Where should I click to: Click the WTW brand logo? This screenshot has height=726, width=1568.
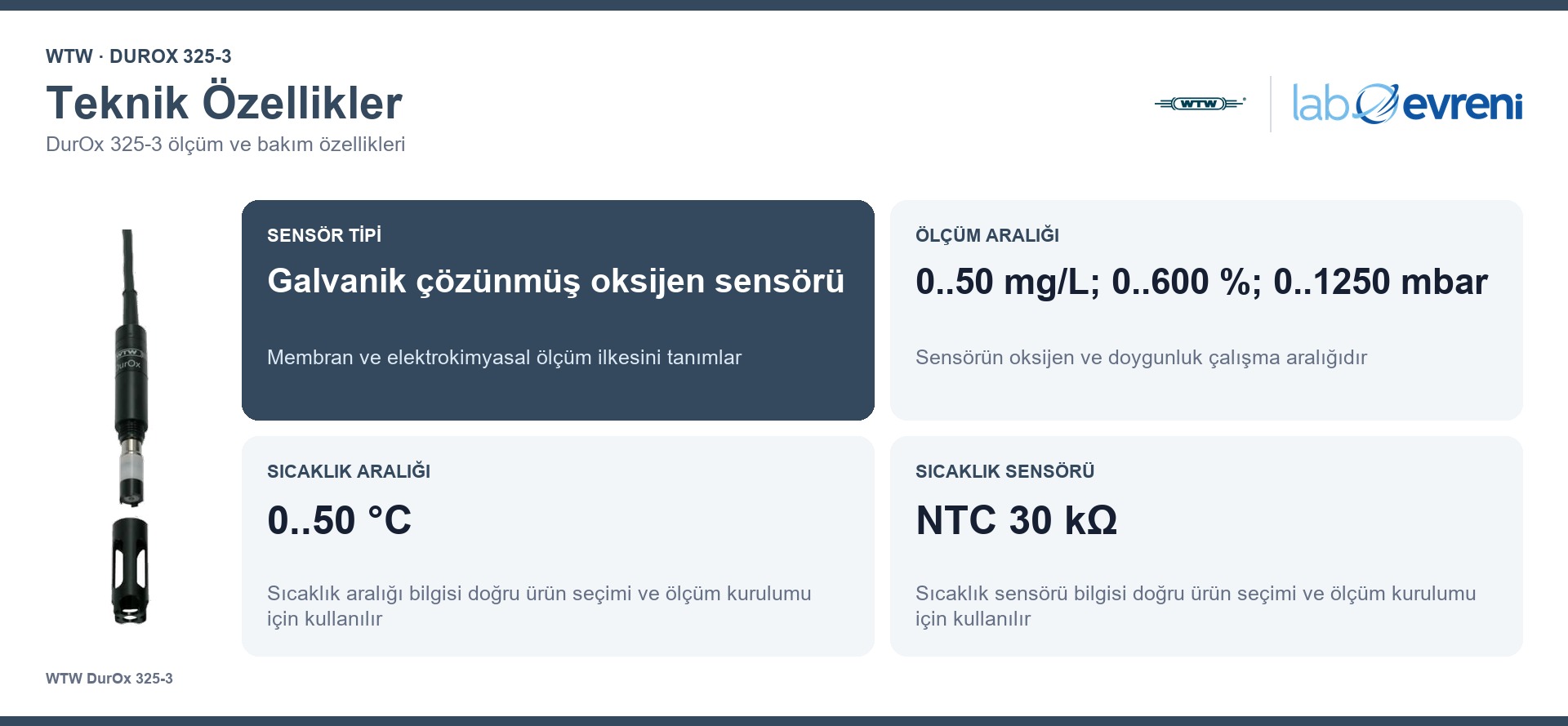coord(1200,104)
